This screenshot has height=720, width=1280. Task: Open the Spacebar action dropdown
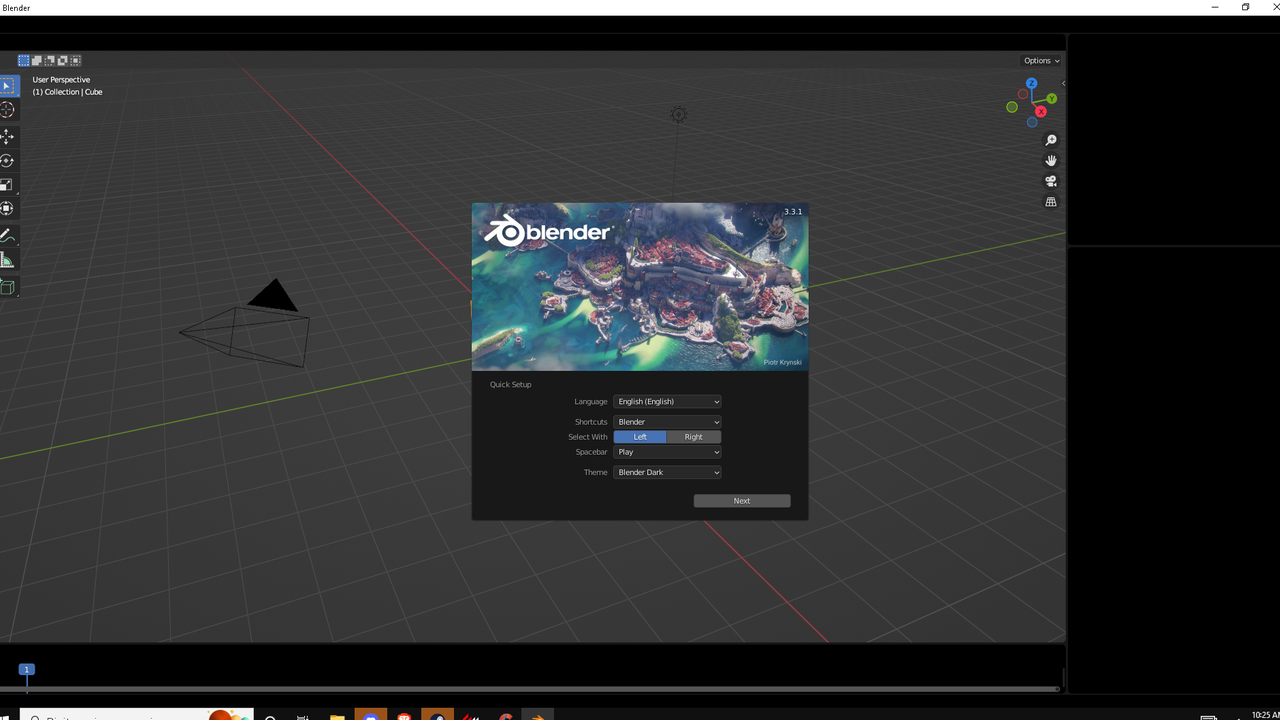click(x=667, y=452)
